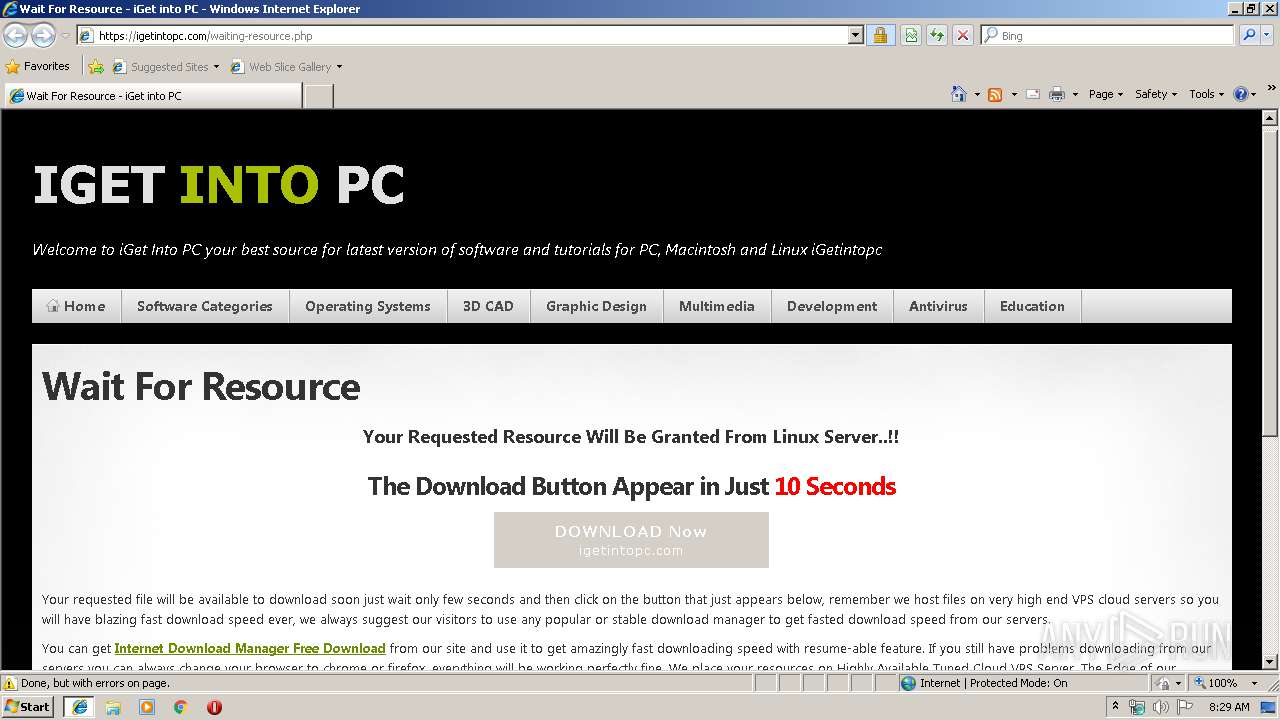
Task: Toggle Compatibility View icon in address bar
Action: [911, 35]
